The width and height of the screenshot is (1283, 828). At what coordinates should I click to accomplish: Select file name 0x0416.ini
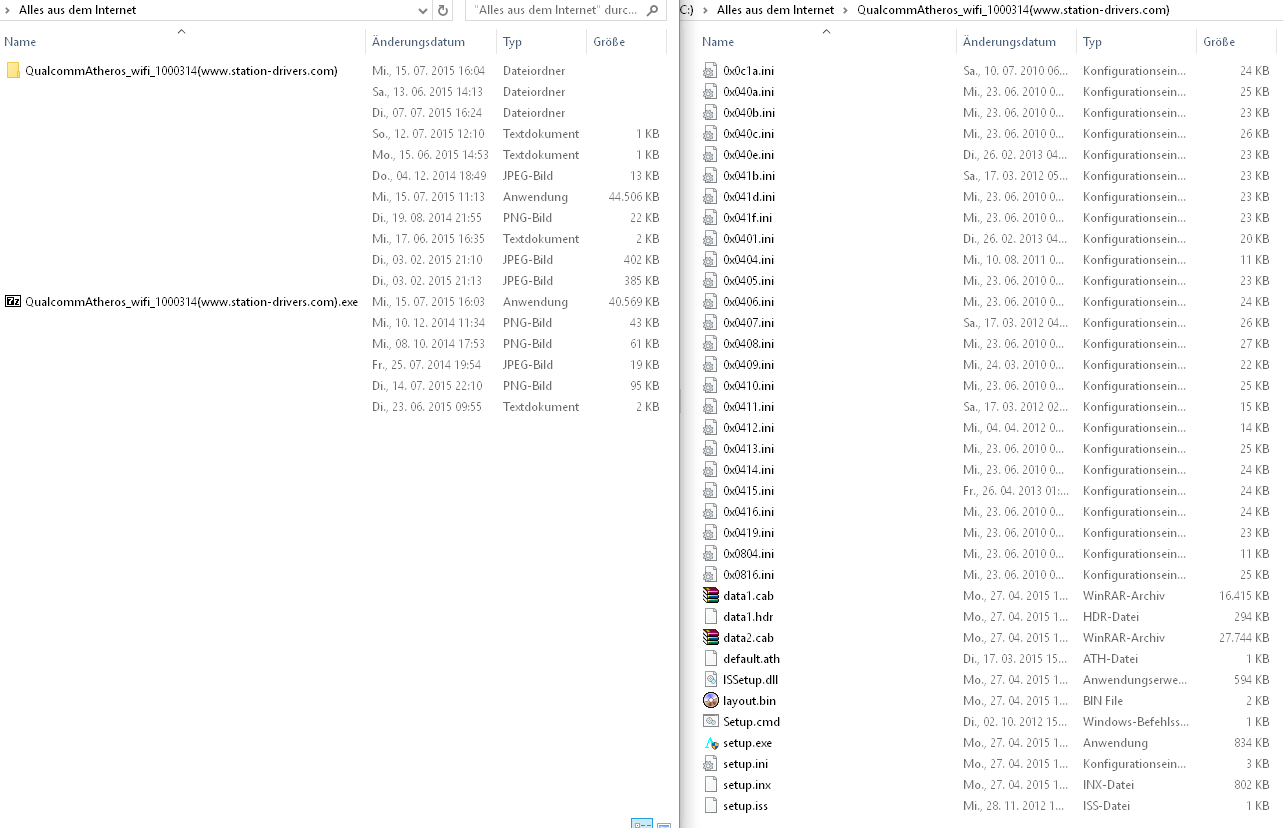click(749, 512)
